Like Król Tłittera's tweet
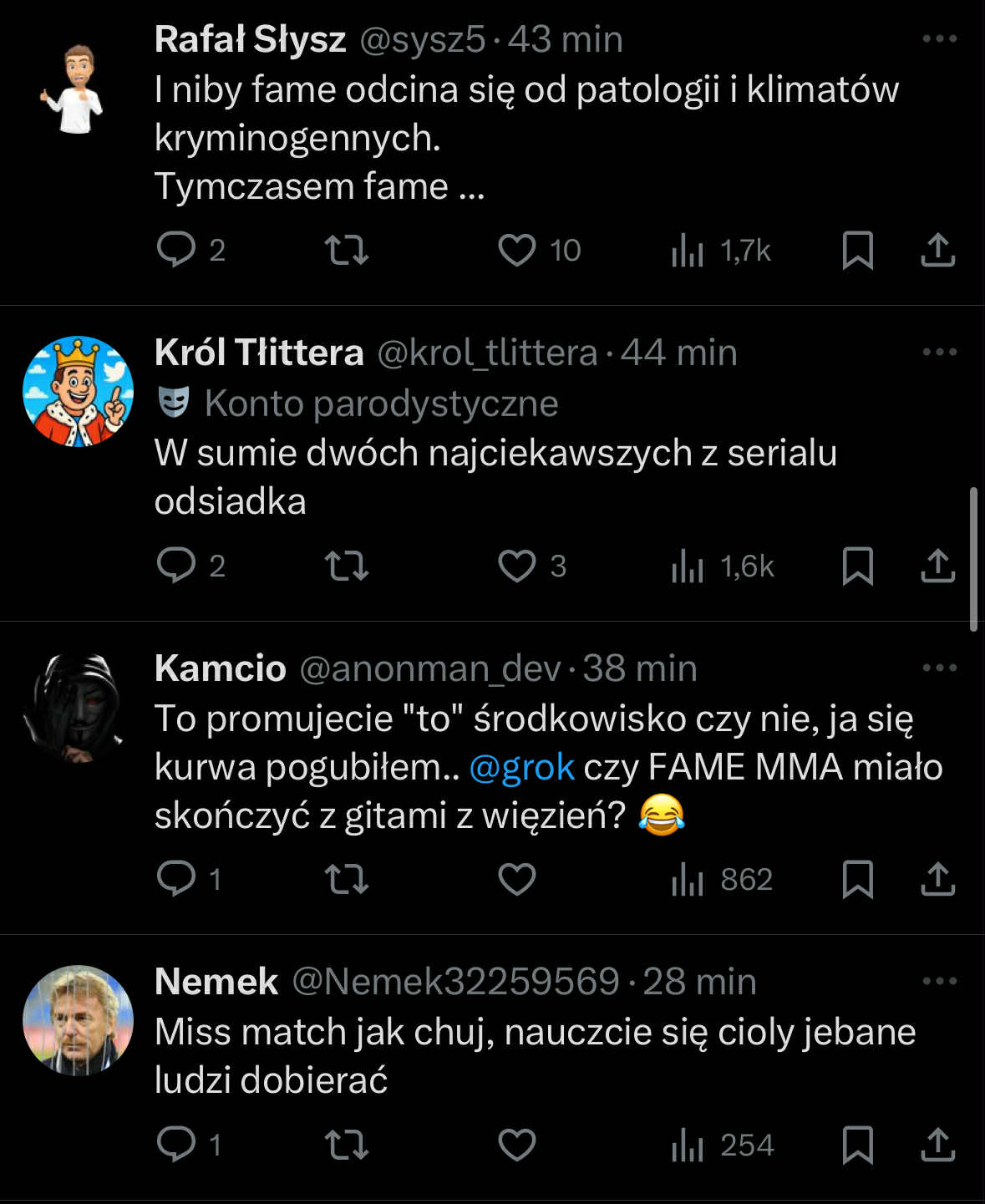985x1204 pixels. click(517, 566)
